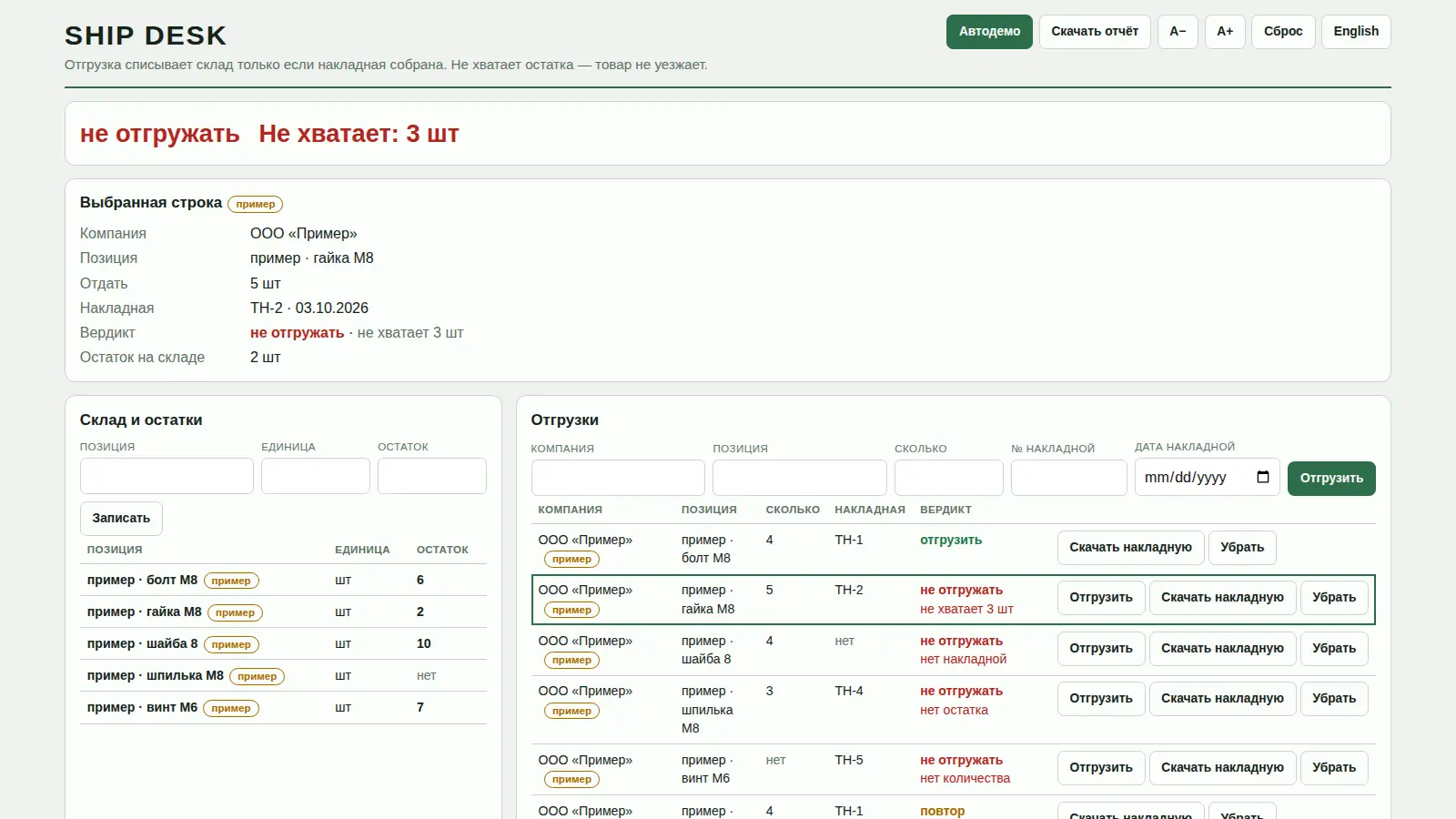This screenshot has height=819, width=1456.
Task: Focus the warehouse Единица input field
Action: [316, 476]
